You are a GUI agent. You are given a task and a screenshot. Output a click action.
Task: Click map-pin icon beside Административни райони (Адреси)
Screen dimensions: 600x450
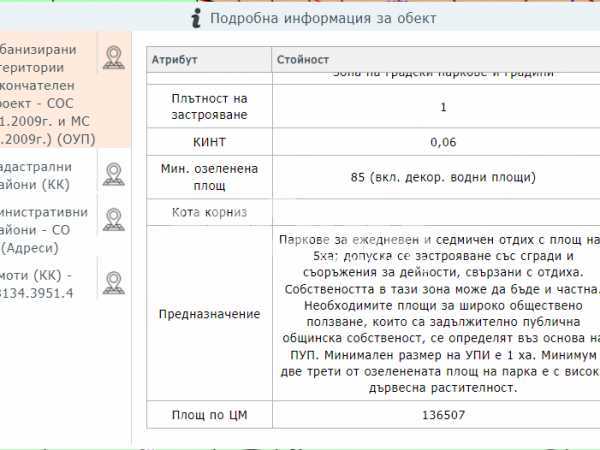[x=114, y=220]
